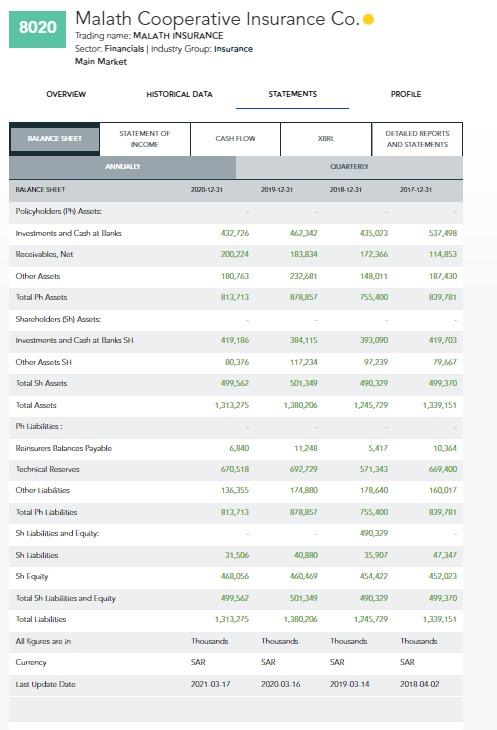This screenshot has width=497, height=730.
Task: Click the Reinsurers Balances Payable label
Action: point(64,448)
